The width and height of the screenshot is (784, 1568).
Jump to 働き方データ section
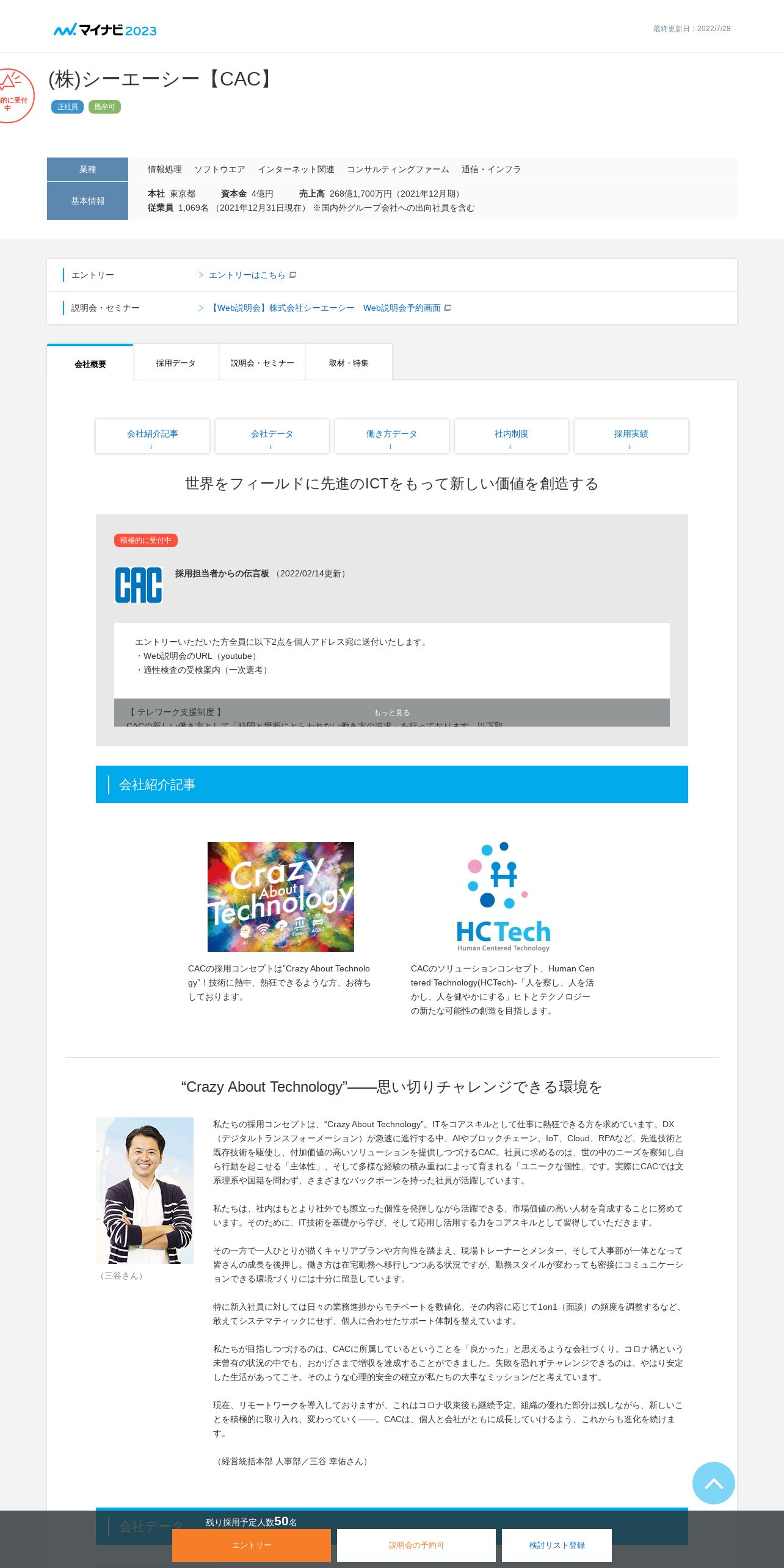391,437
